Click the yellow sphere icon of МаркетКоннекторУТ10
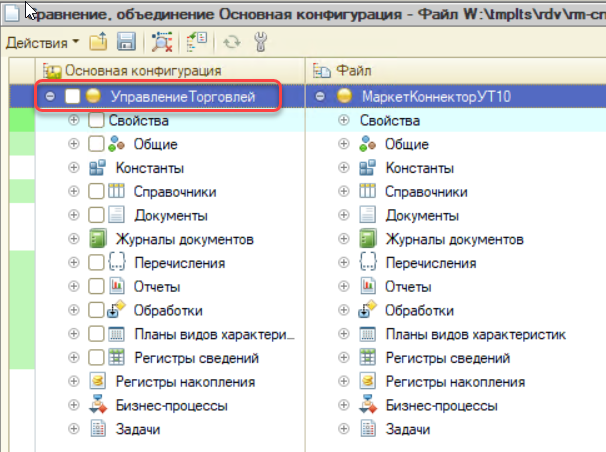Viewport: 606px width, 452px height. (x=344, y=96)
